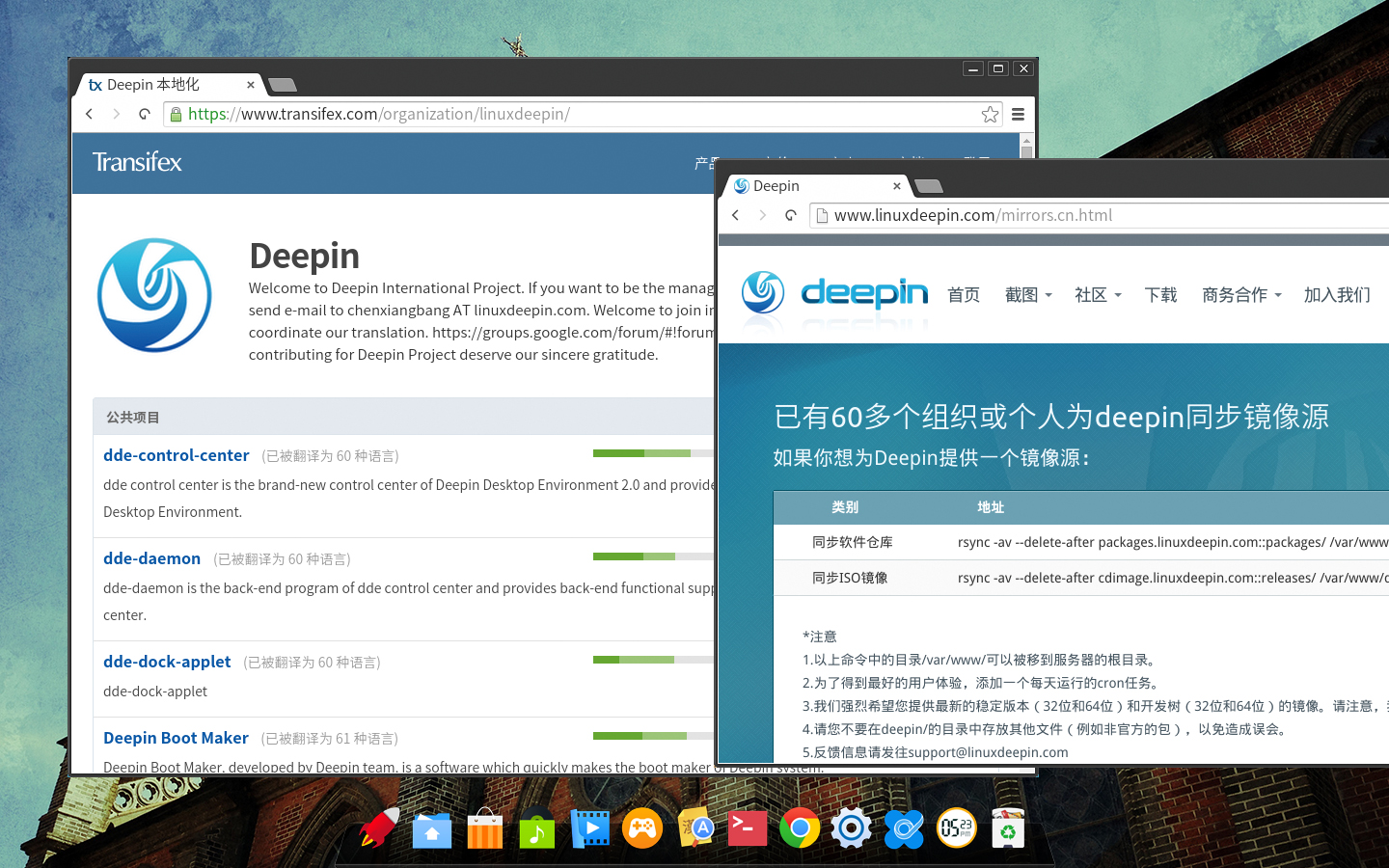Open new tab in Deepin mirrors window

(x=928, y=186)
